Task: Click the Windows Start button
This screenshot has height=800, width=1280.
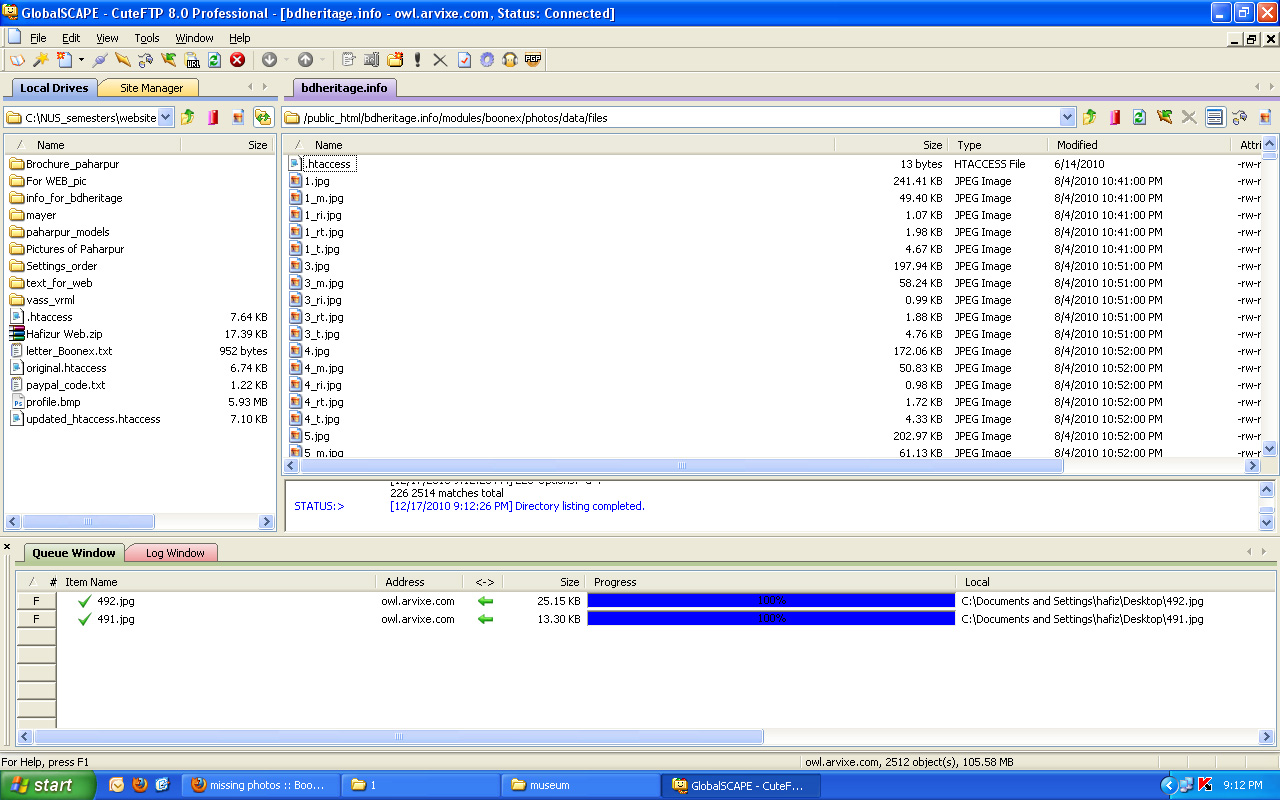Action: click(48, 785)
